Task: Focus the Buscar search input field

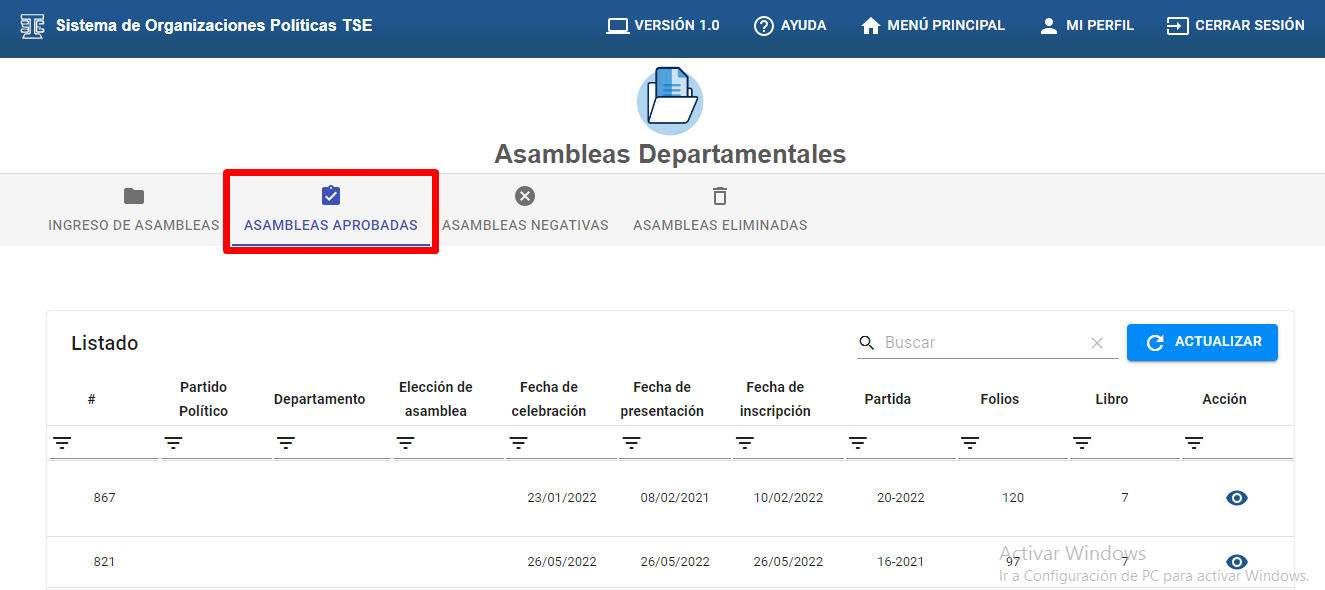Action: tap(980, 343)
